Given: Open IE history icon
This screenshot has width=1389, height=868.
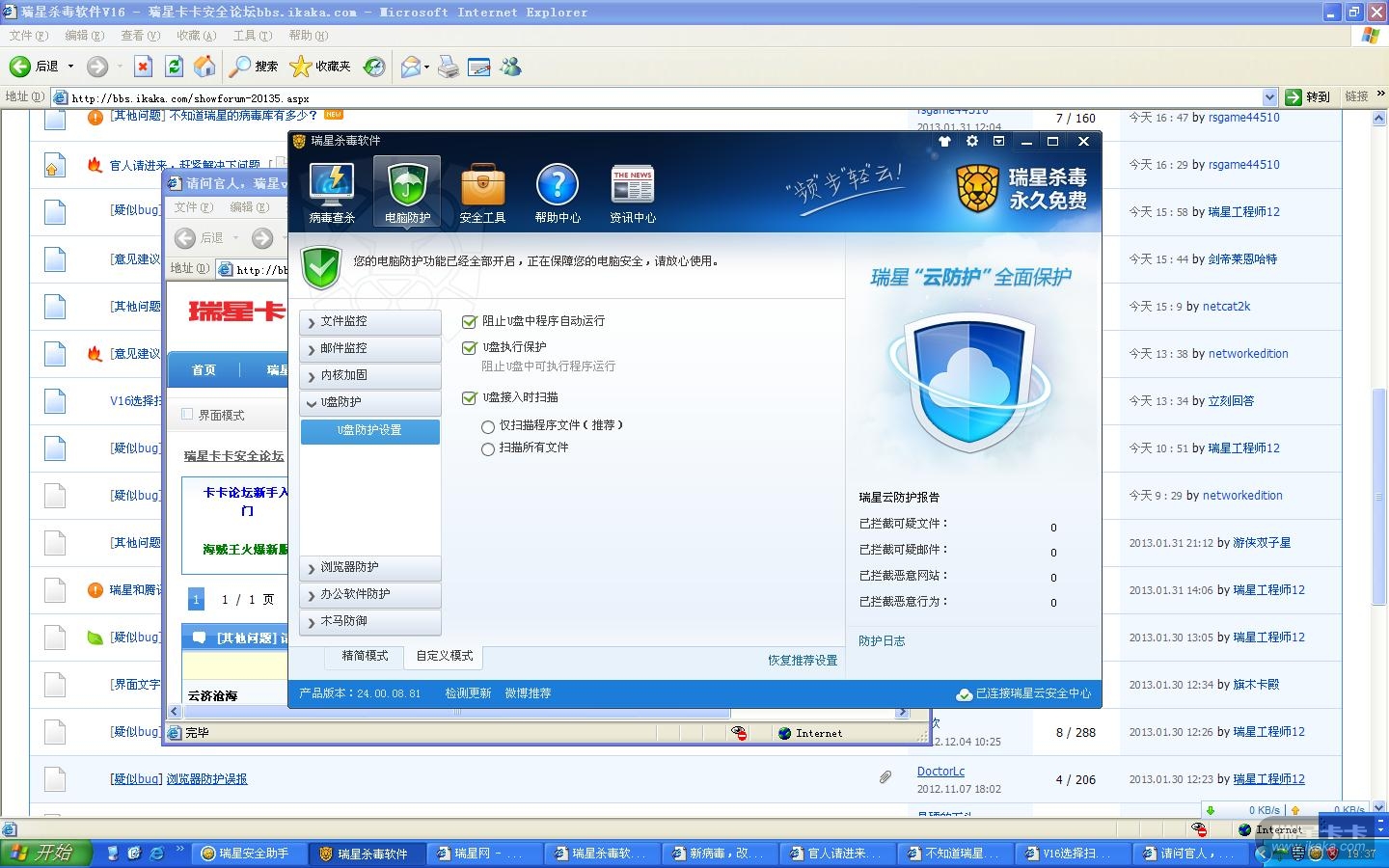Looking at the screenshot, I should coord(374,67).
